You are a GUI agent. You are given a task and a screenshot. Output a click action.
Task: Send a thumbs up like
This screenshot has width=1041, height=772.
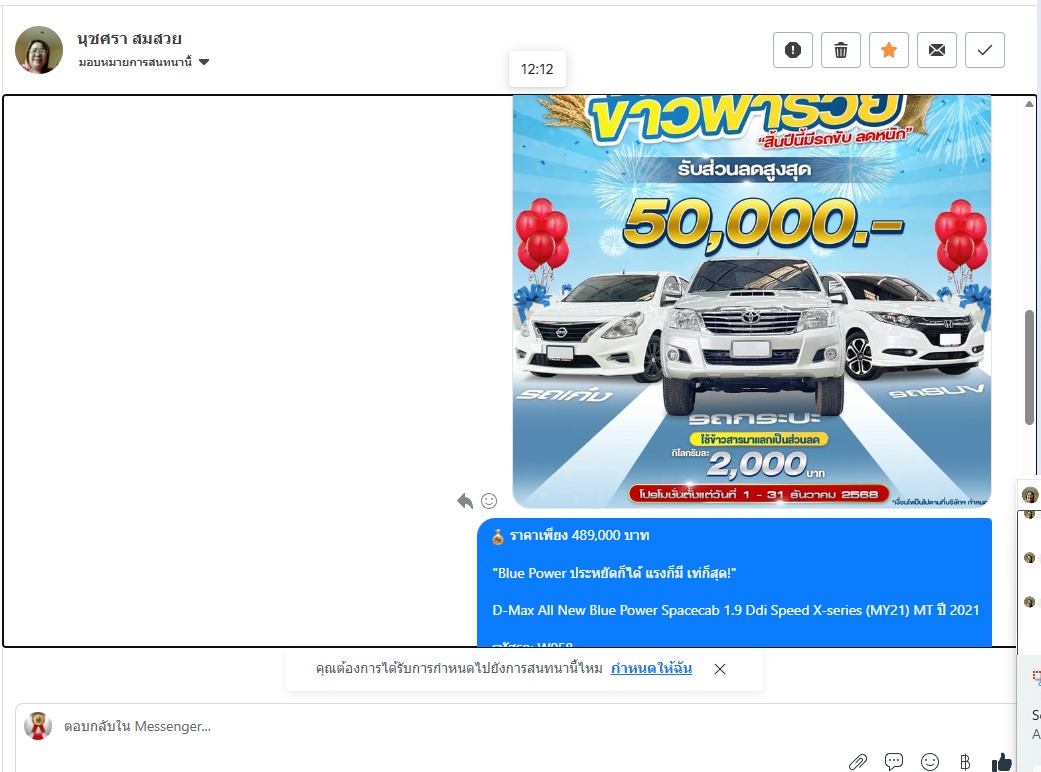coord(1001,762)
